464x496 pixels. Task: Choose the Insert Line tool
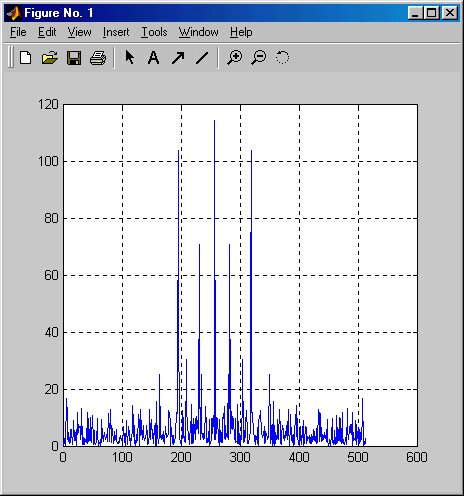[x=202, y=58]
